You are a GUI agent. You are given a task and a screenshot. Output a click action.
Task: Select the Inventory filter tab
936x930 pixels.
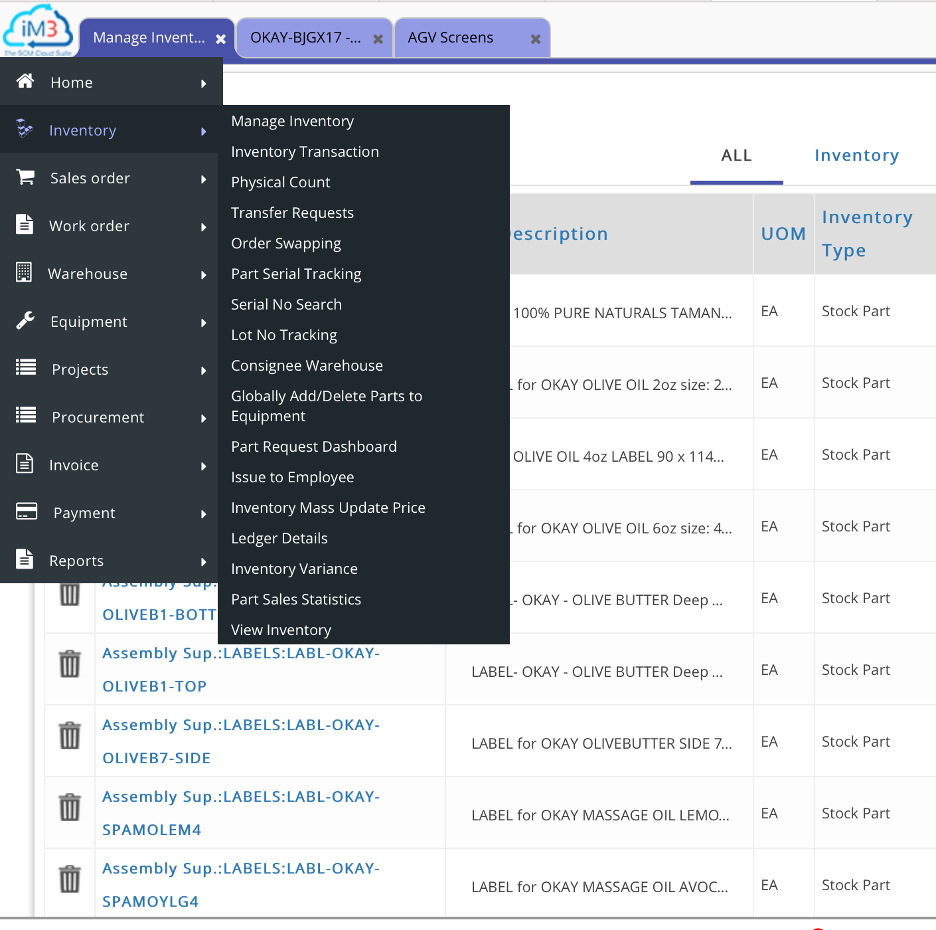point(857,155)
